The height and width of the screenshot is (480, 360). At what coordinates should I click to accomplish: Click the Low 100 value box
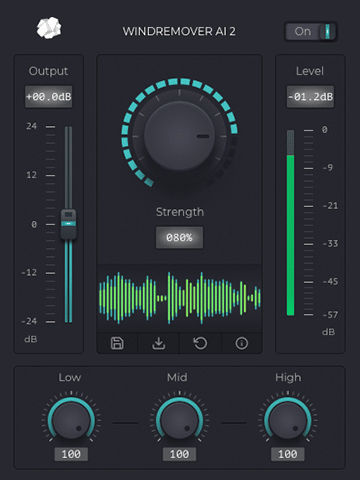pos(71,454)
